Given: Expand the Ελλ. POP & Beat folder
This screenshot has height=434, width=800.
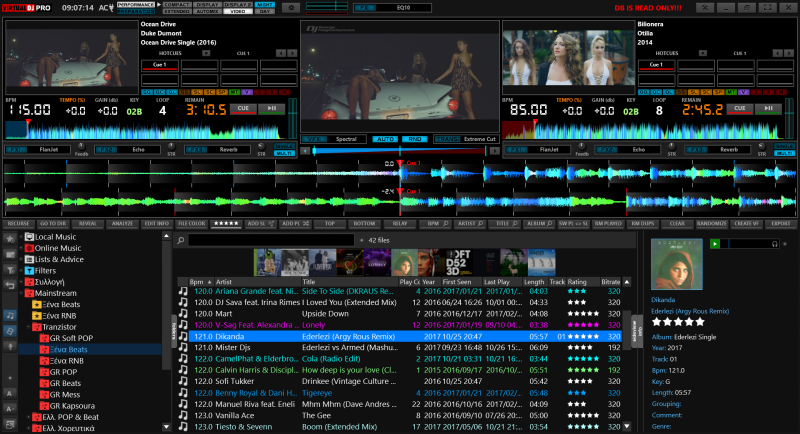Looking at the screenshot, I should click(x=29, y=417).
